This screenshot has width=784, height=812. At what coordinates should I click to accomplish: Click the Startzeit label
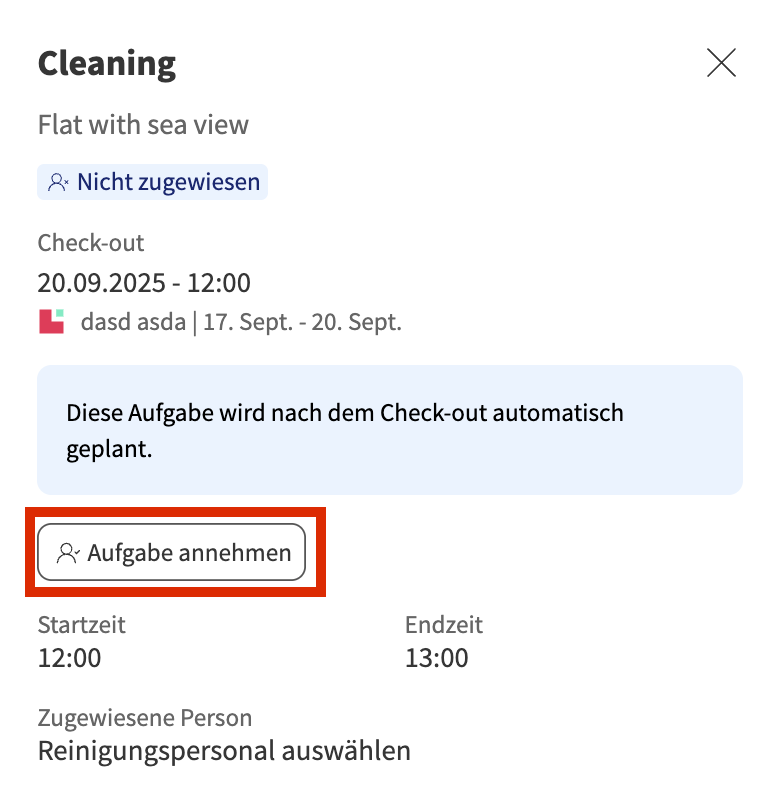pos(81,626)
